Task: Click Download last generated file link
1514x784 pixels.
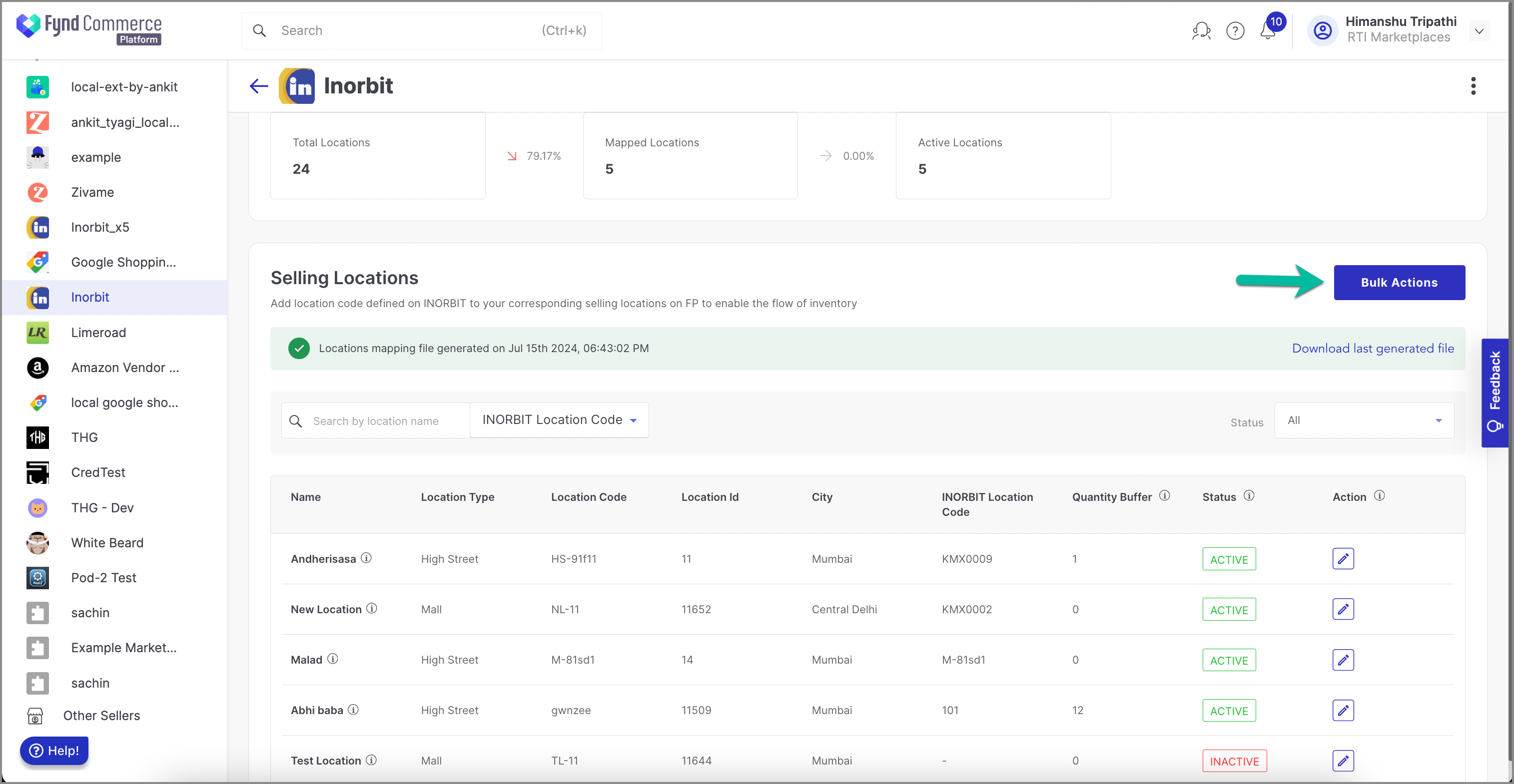Action: click(x=1373, y=348)
